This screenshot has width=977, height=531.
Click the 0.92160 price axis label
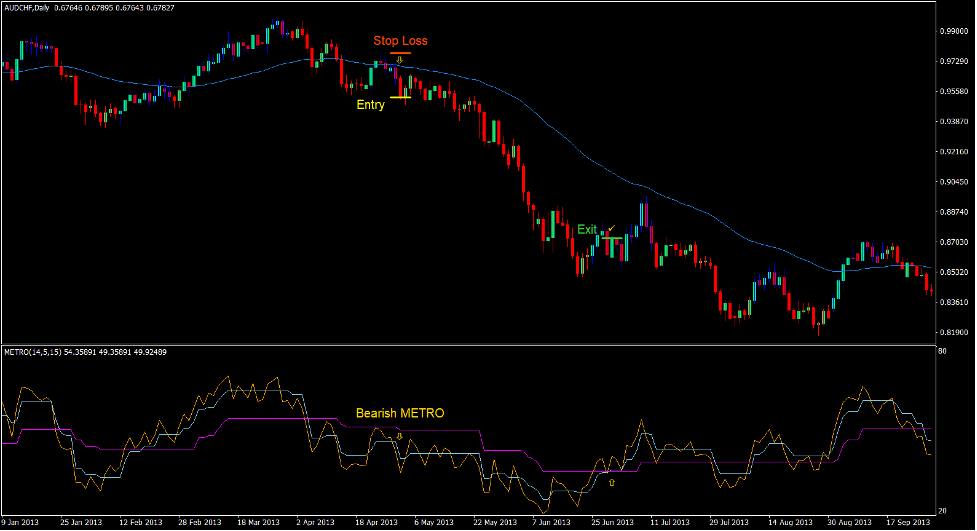tap(954, 151)
